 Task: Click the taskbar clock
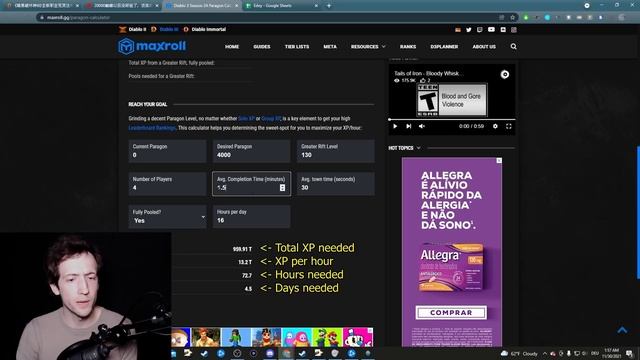[611, 353]
